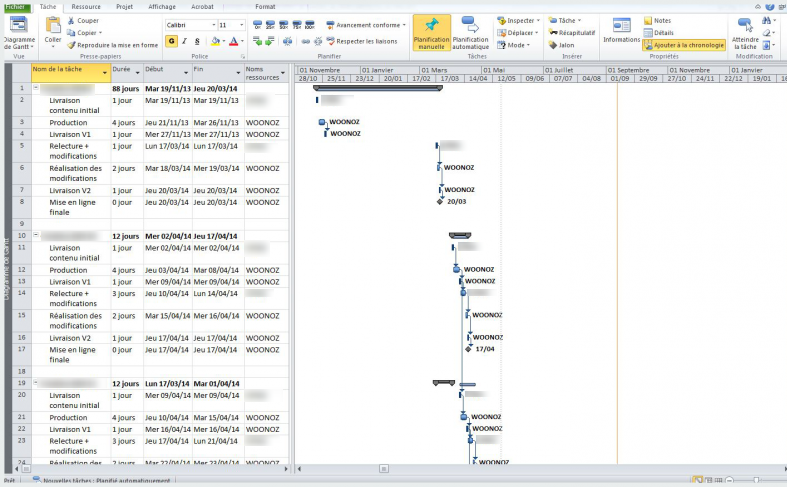Open task Notes
Viewport: 787px width, 490px height.
657,21
